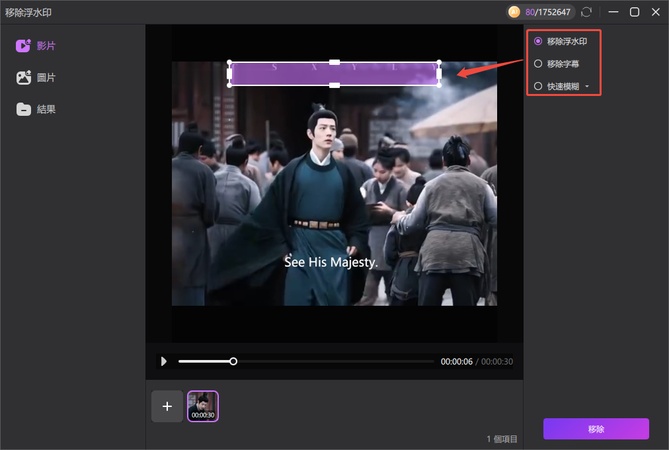Screen dimensions: 669x450
Task: Open the 影片 (video) section icon
Action: [x=23, y=46]
